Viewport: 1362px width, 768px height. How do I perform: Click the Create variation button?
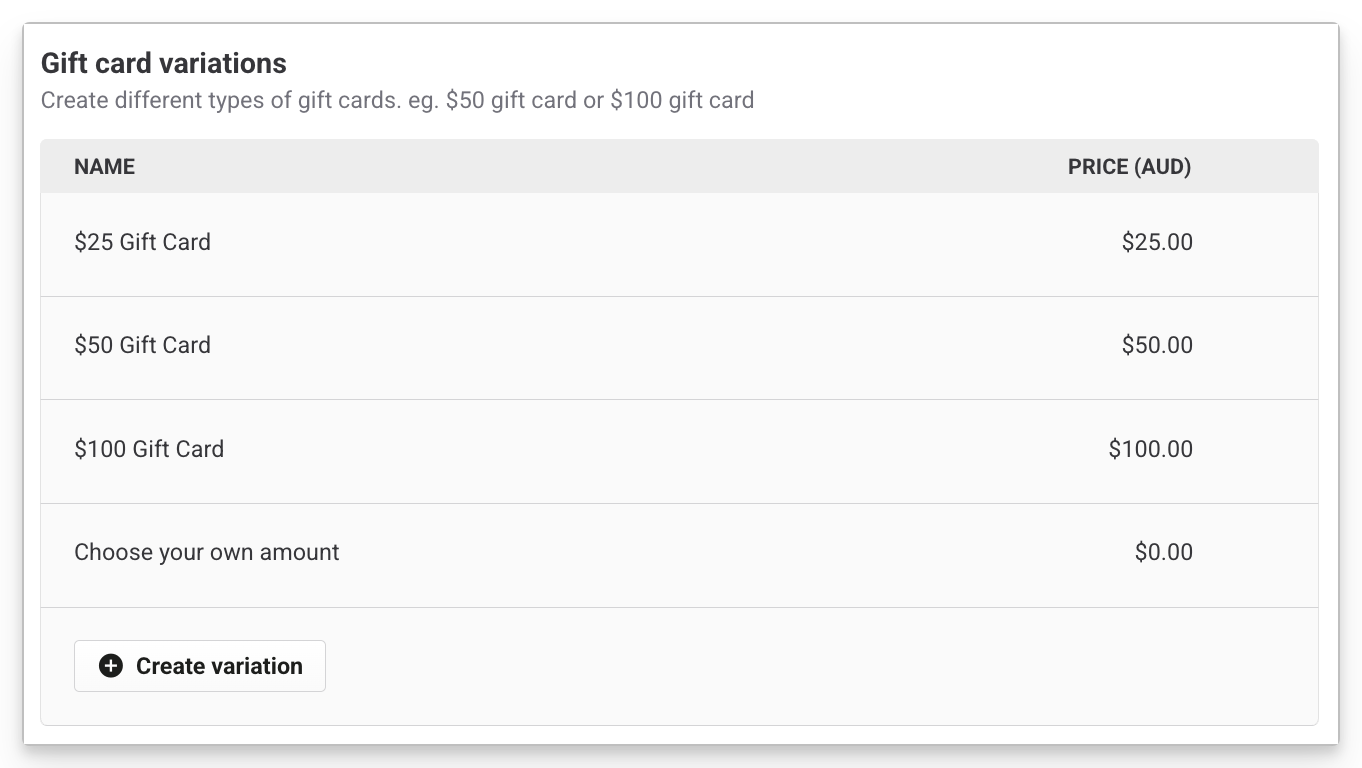[x=199, y=665]
